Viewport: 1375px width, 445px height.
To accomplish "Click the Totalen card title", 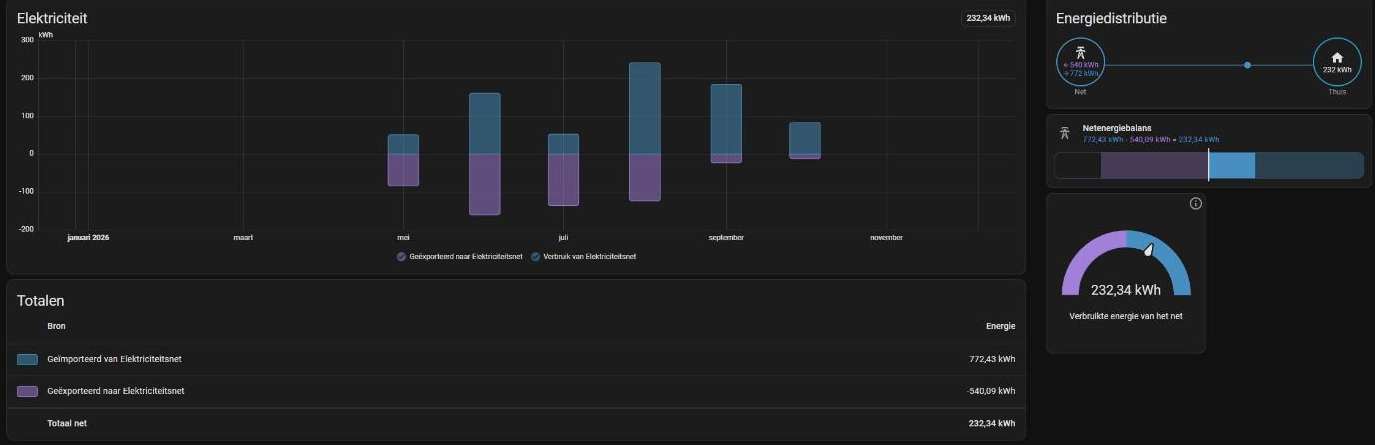I will [41, 300].
